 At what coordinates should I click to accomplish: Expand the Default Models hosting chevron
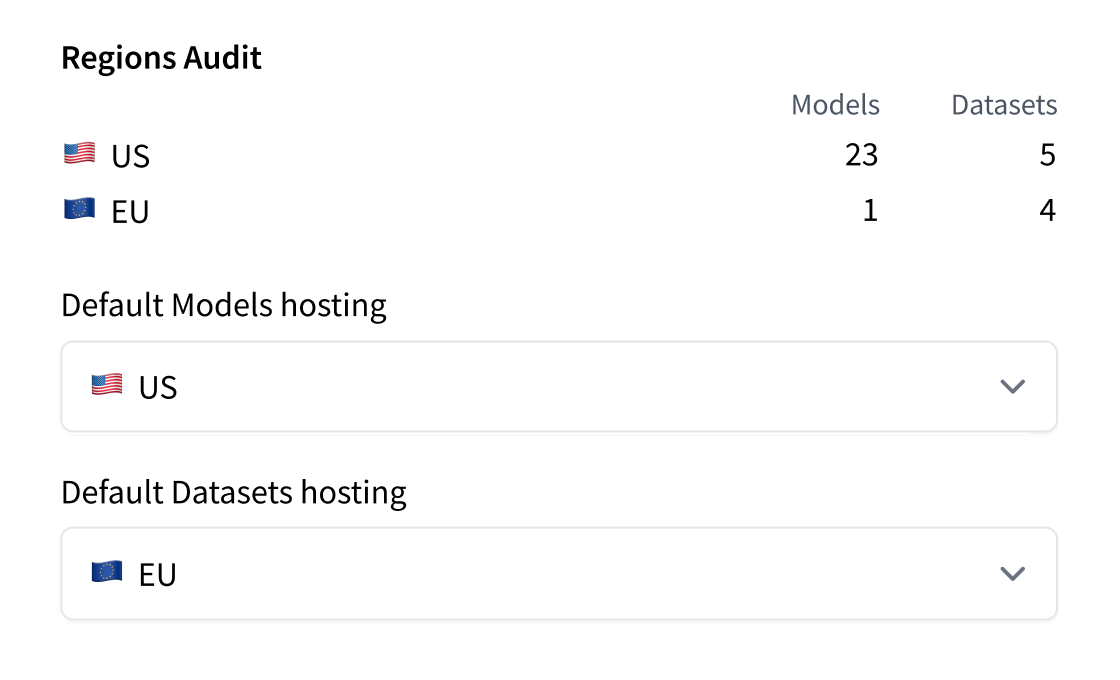pos(1012,387)
